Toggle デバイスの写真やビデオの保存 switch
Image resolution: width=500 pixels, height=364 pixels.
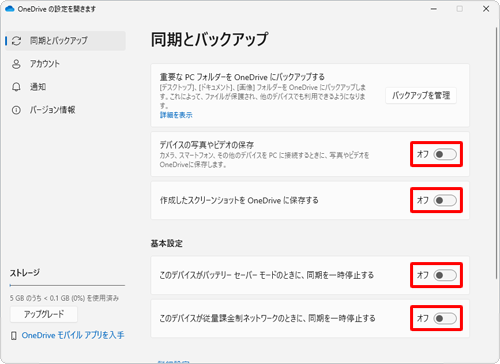pos(445,154)
